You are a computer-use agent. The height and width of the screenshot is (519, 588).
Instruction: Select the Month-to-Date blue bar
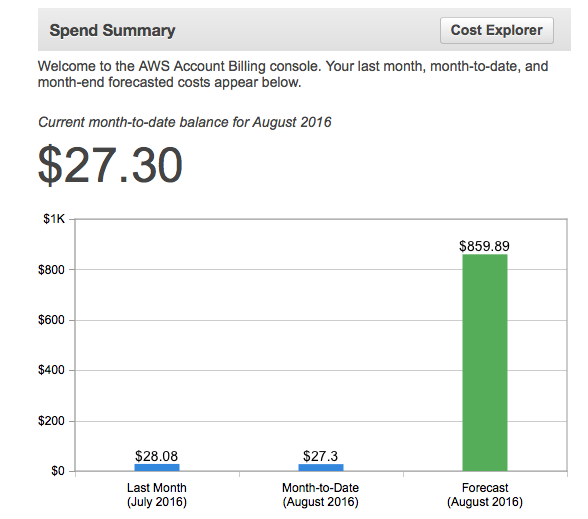pyautogui.click(x=321, y=467)
